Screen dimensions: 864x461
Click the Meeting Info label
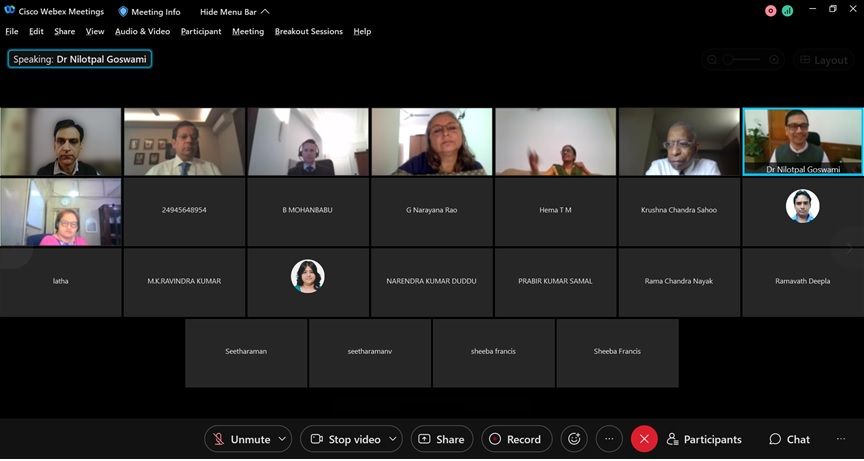pyautogui.click(x=155, y=12)
